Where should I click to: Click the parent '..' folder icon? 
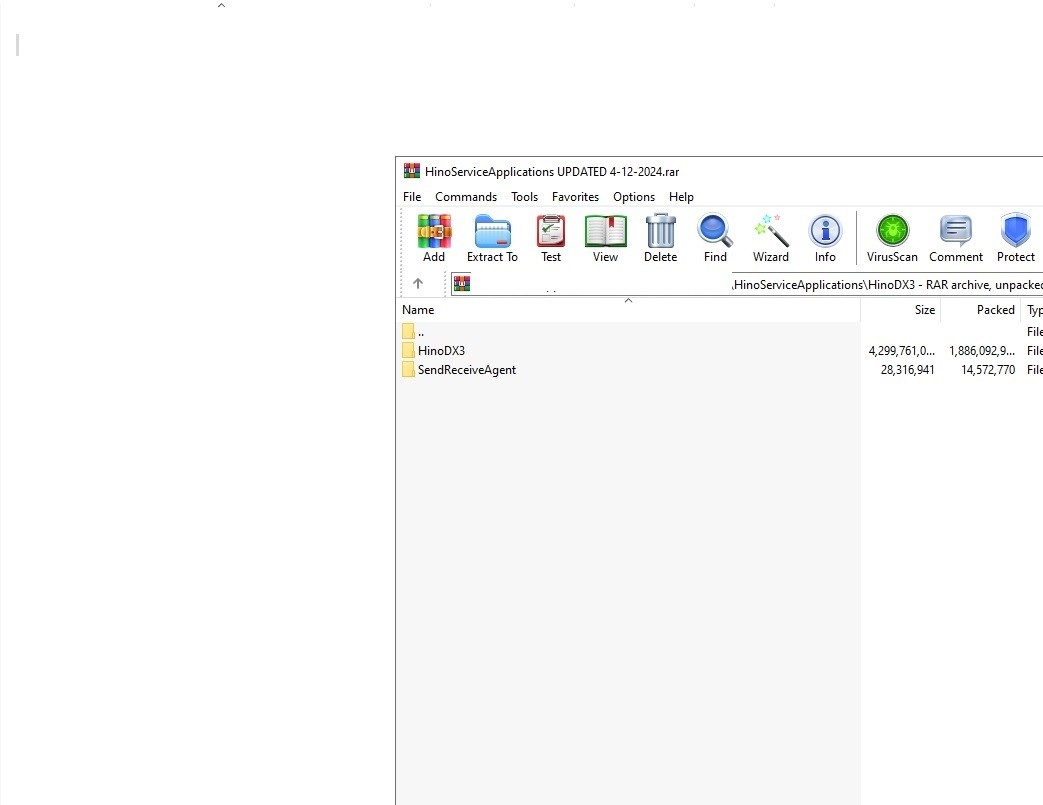(x=408, y=331)
